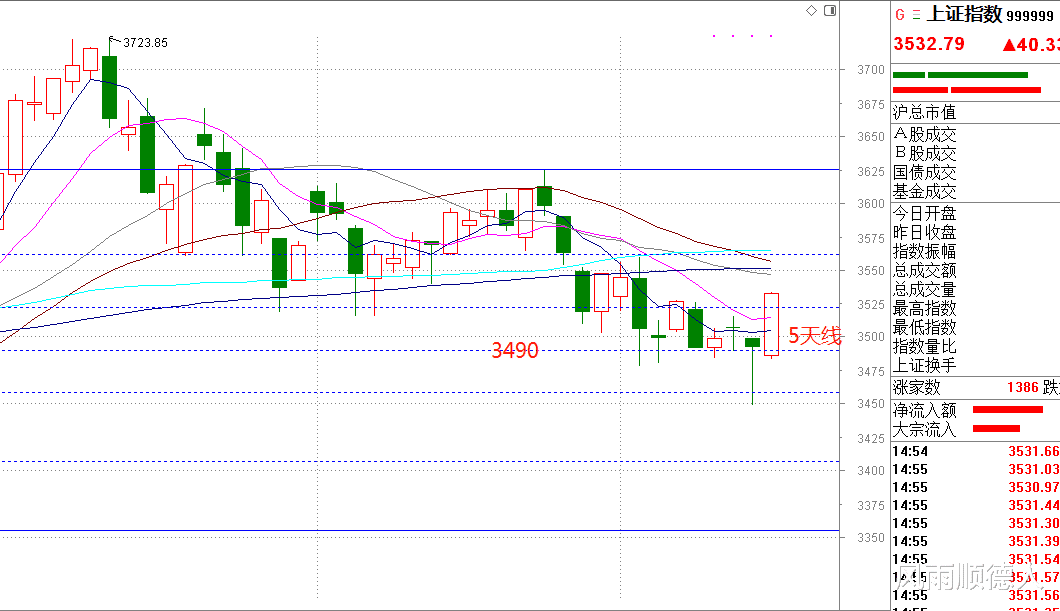Click the 3600 price axis label
Viewport: 1060px width, 611px height.
871,203
